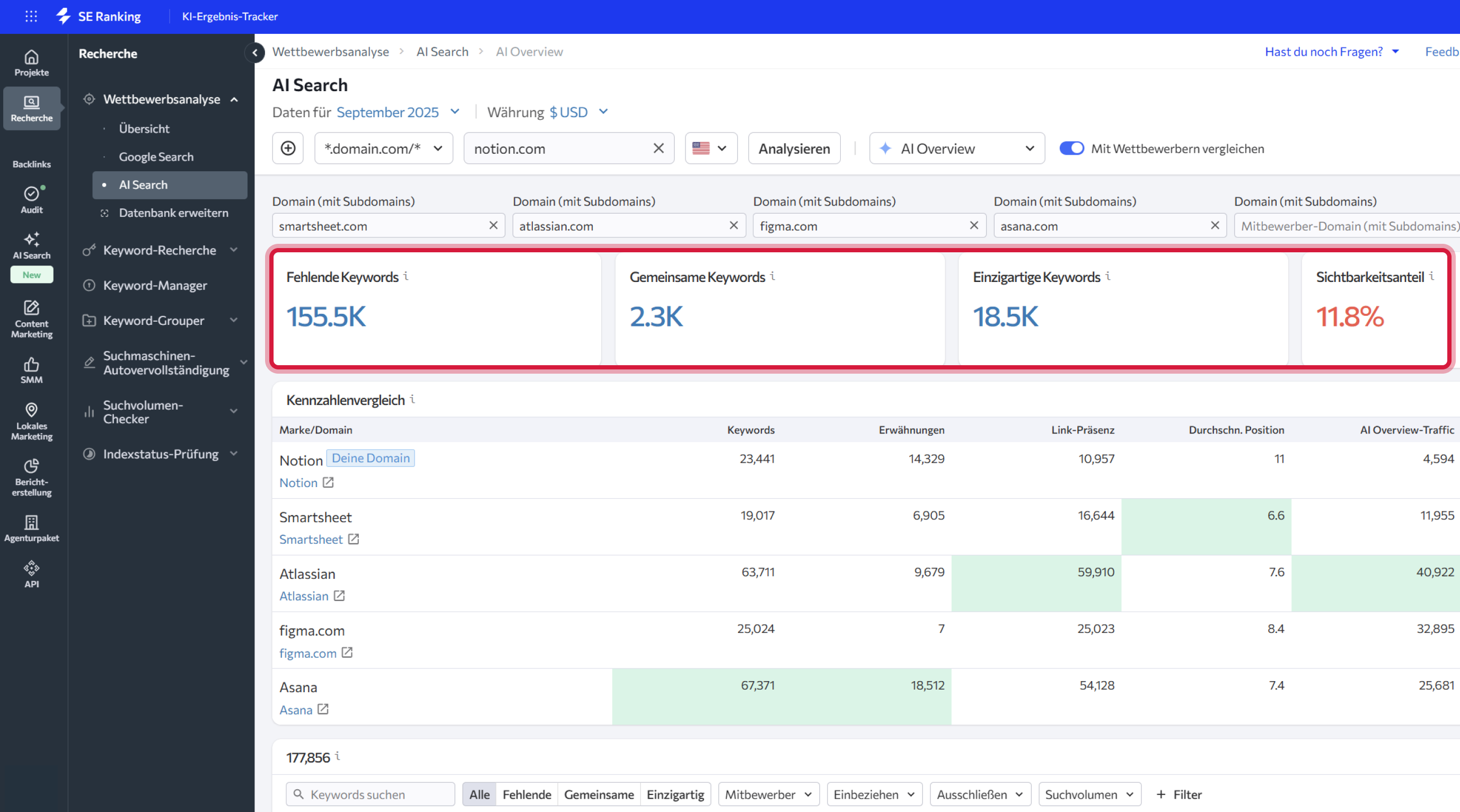1460x812 pixels.
Task: Collapse the Recherche sidebar panel arrow
Action: point(255,52)
